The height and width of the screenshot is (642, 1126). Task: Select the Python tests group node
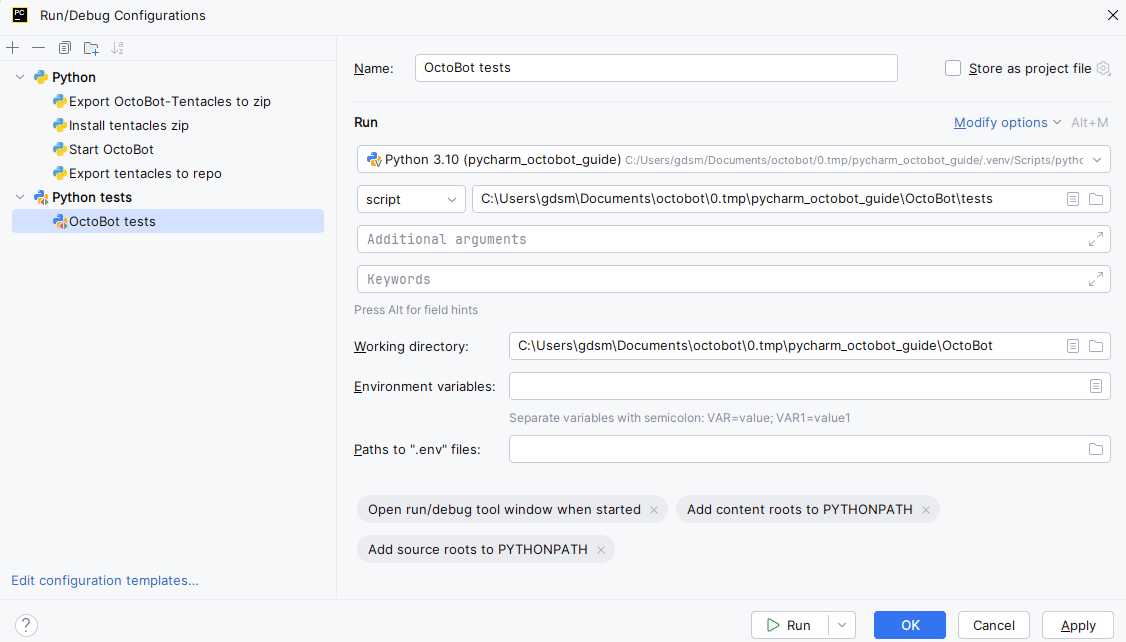(x=92, y=197)
